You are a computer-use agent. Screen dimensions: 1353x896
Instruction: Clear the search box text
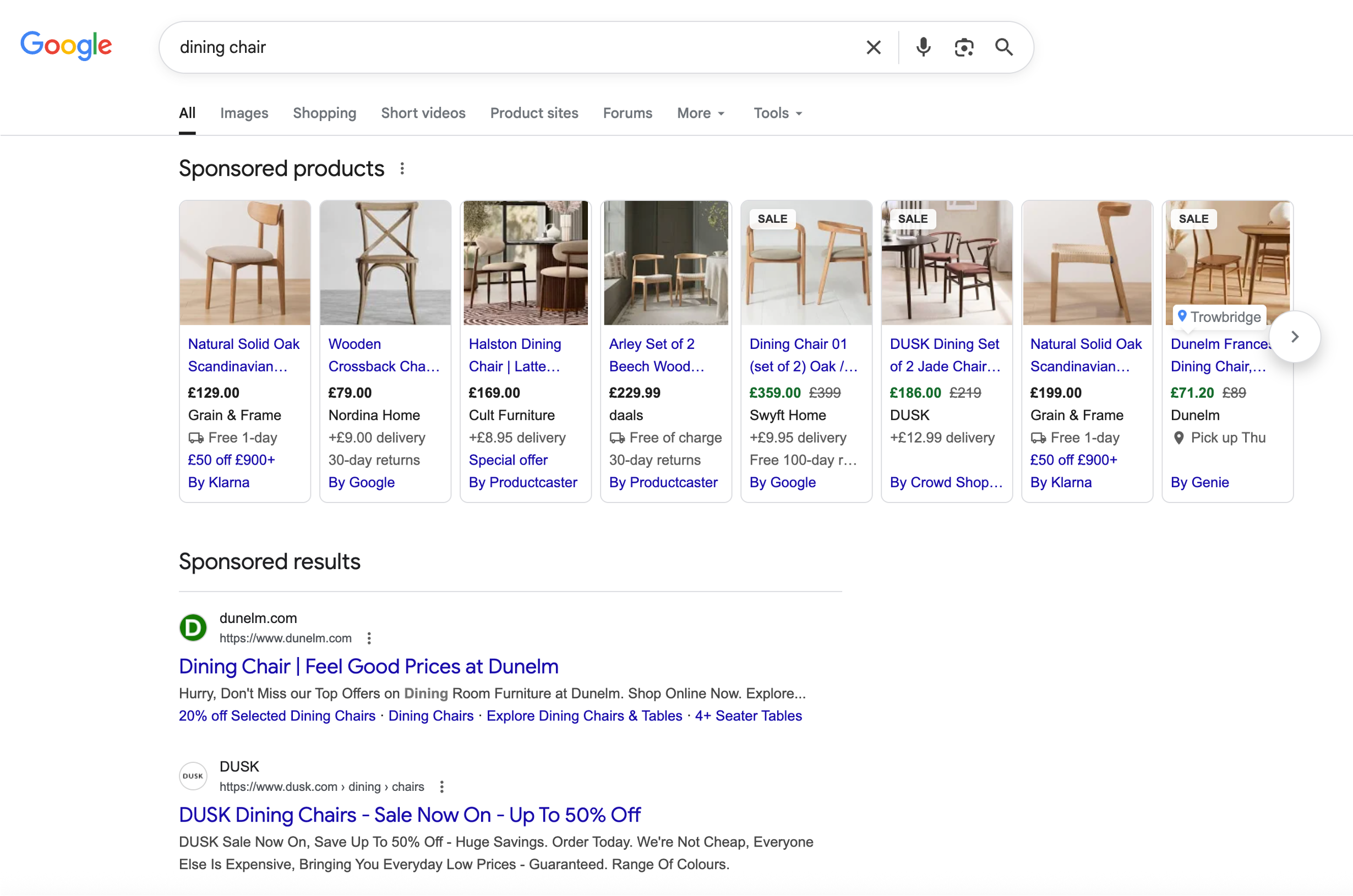click(873, 47)
